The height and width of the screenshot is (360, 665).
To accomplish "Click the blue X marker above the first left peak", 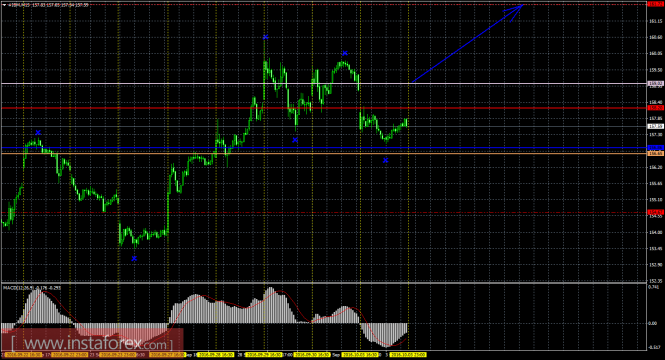I will coord(38,133).
